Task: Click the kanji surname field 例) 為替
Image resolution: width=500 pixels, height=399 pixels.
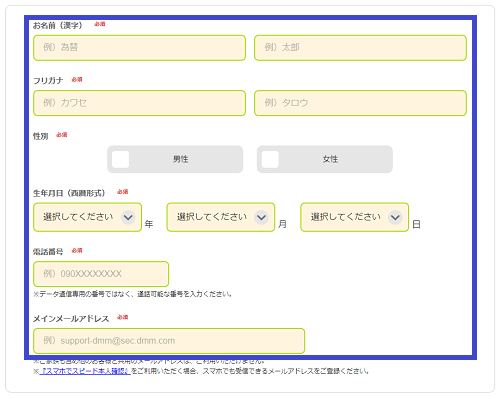Action: [139, 48]
